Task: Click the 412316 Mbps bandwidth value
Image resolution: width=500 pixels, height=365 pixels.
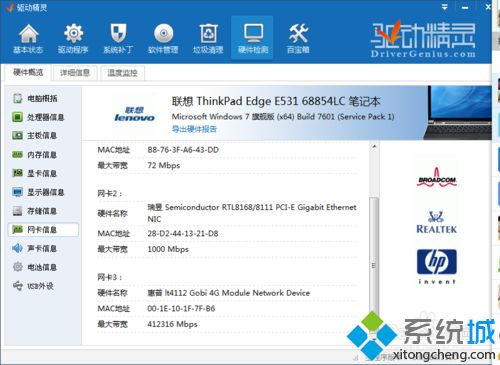Action: pos(172,324)
